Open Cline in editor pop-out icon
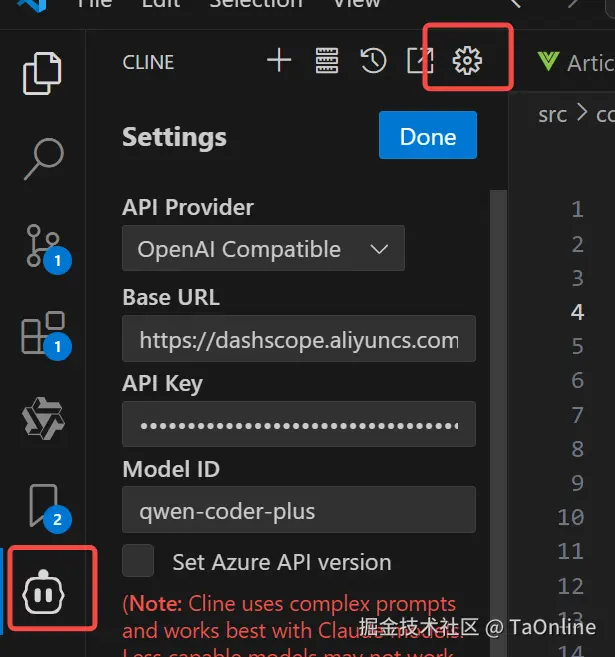Image resolution: width=615 pixels, height=657 pixels. point(420,60)
